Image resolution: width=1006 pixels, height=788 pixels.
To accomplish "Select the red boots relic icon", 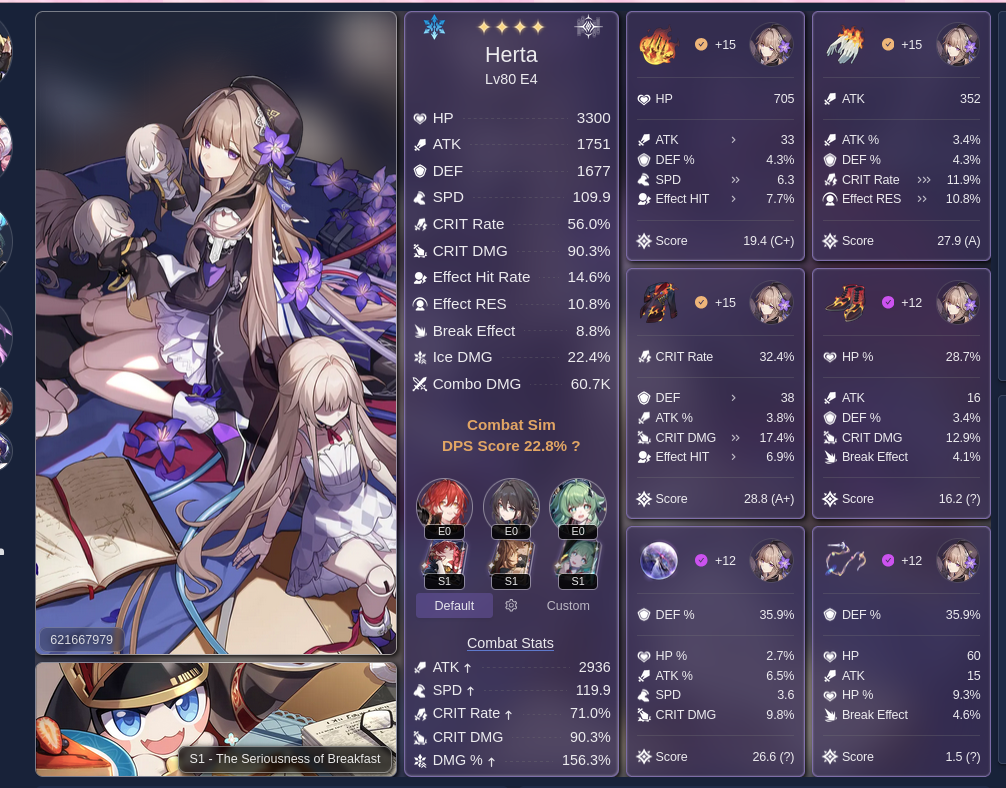I will (845, 302).
